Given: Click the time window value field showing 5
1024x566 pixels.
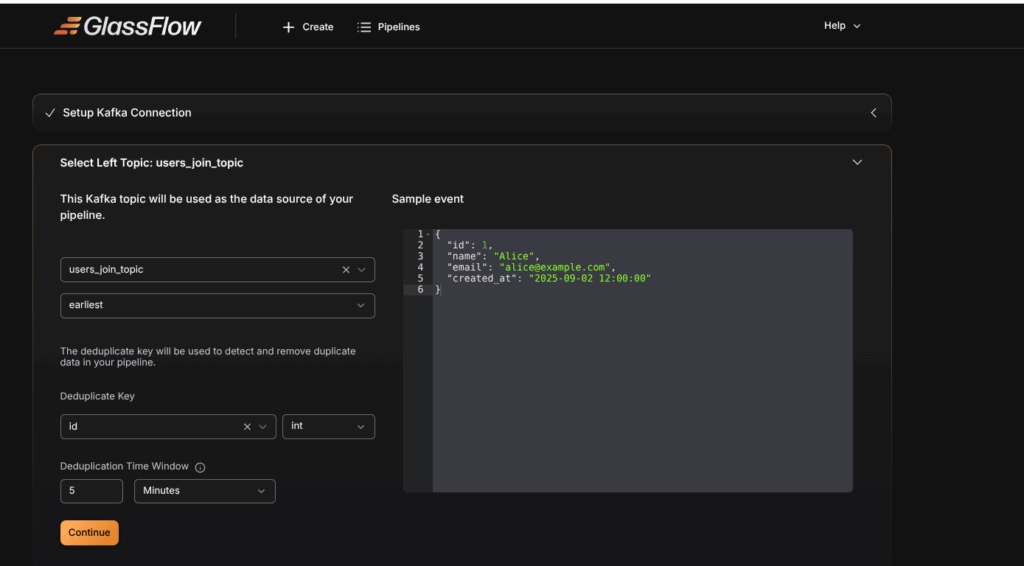Looking at the screenshot, I should point(91,491).
